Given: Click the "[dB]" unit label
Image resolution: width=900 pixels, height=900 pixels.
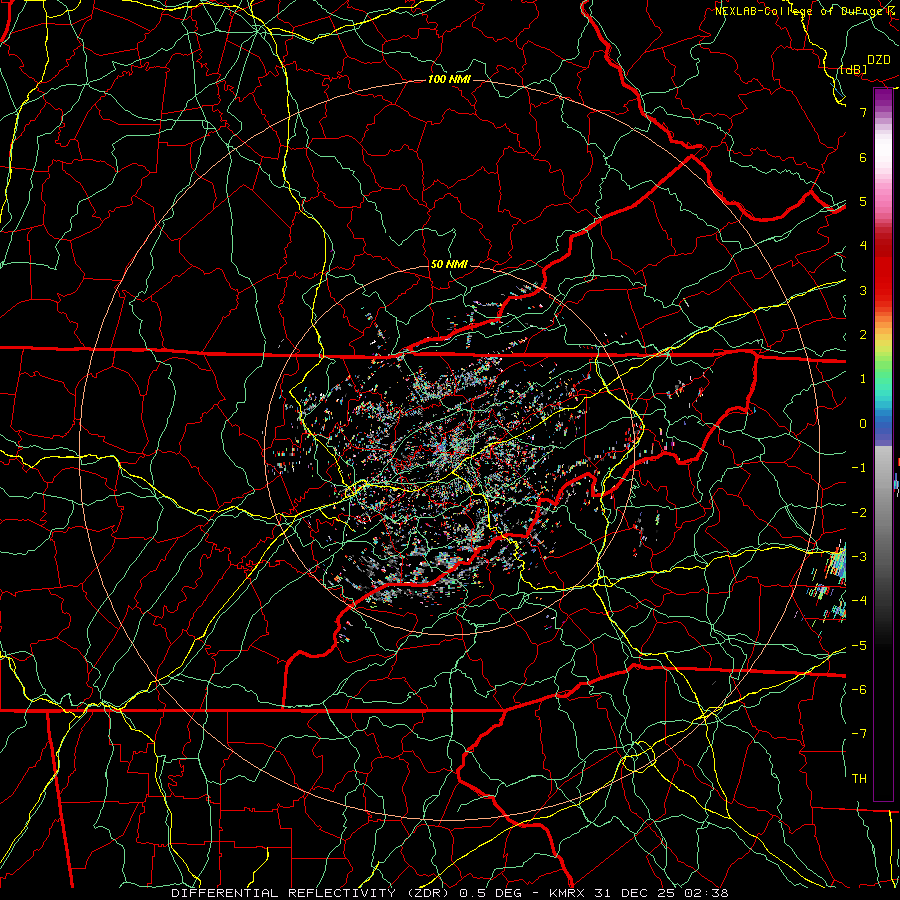Looking at the screenshot, I should 853,69.
